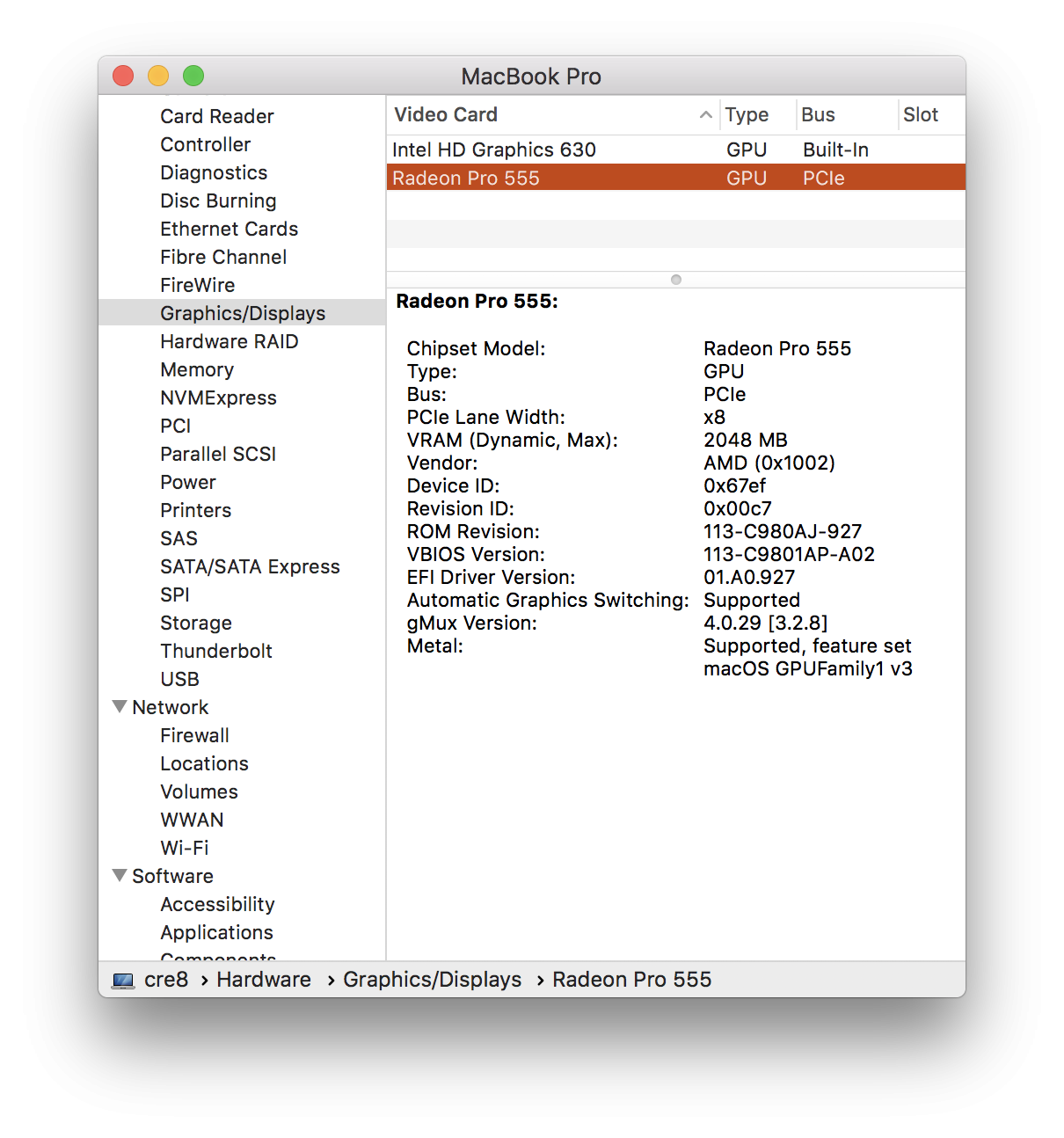Image resolution: width=1064 pixels, height=1138 pixels.
Task: Select SPI in the sidebar
Action: [175, 595]
